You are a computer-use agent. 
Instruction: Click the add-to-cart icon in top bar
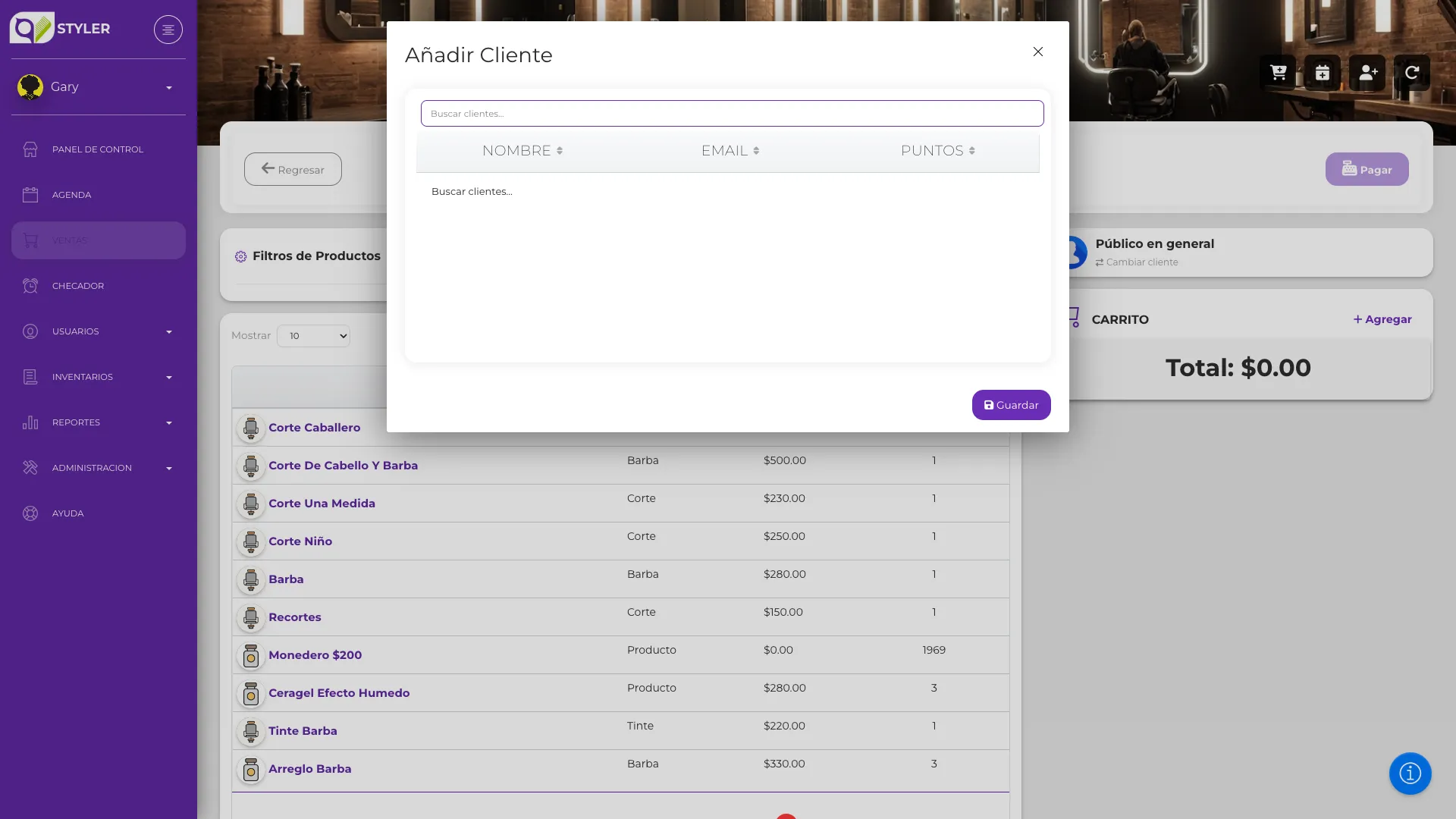point(1279,73)
